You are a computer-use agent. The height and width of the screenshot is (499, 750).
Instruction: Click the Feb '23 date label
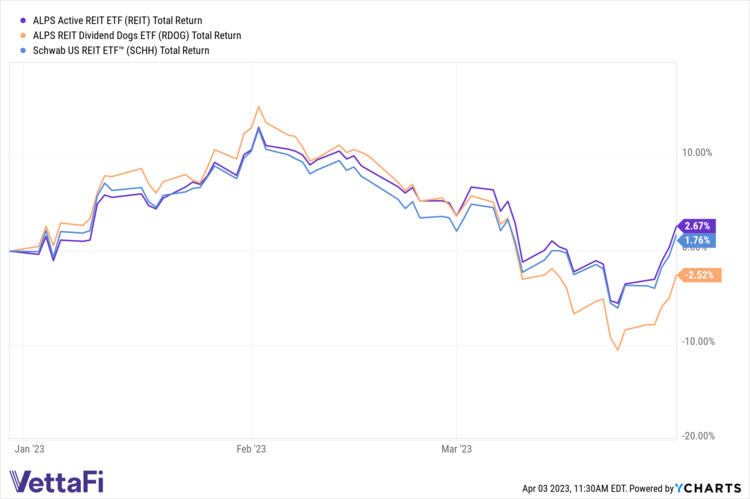click(251, 449)
